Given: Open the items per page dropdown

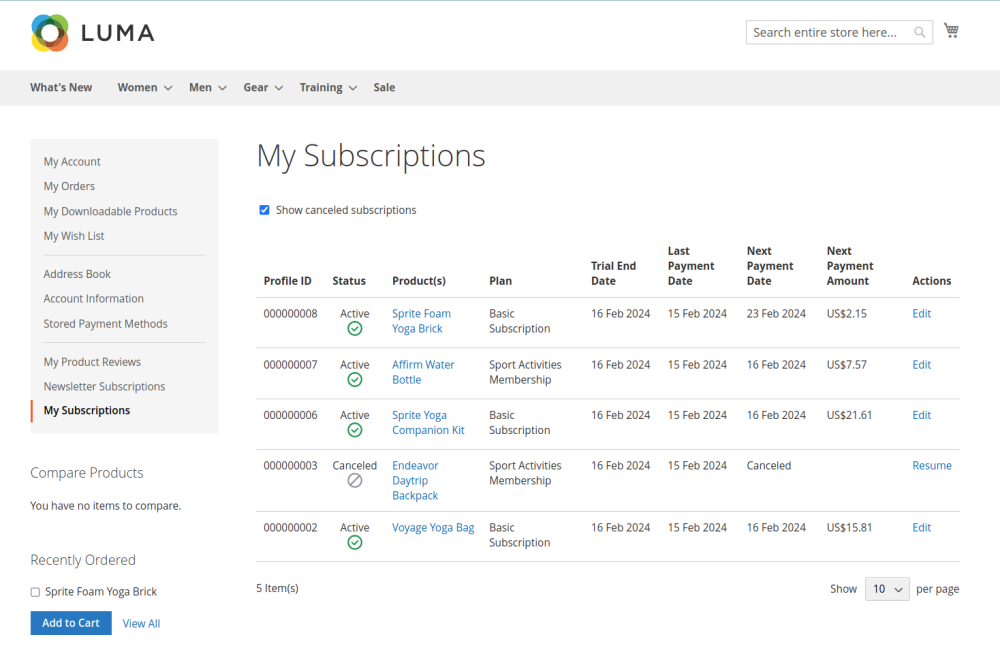Looking at the screenshot, I should click(886, 589).
